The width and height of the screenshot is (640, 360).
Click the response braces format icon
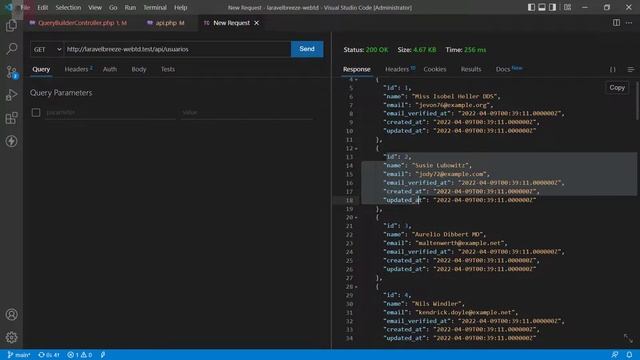[613, 69]
